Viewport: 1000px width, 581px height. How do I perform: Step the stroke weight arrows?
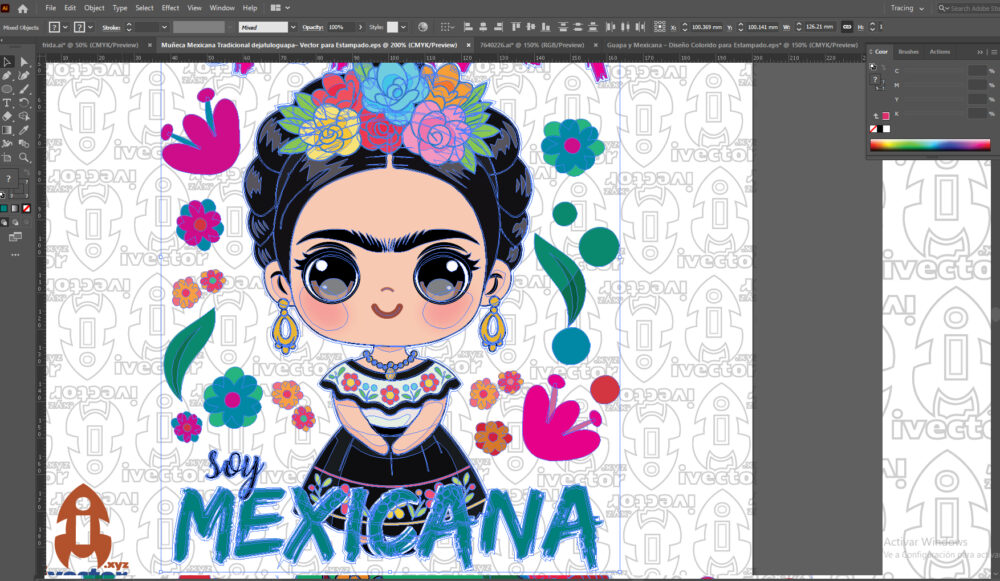pyautogui.click(x=129, y=27)
